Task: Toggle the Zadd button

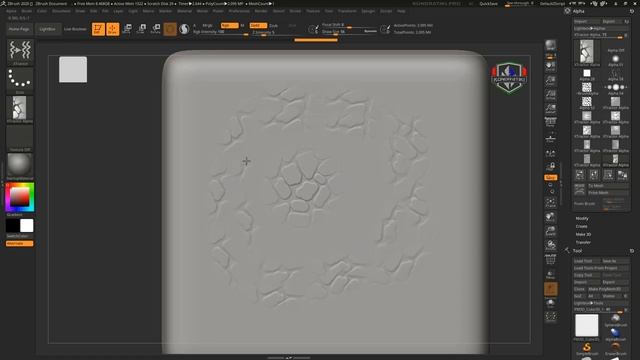Action: [258, 25]
